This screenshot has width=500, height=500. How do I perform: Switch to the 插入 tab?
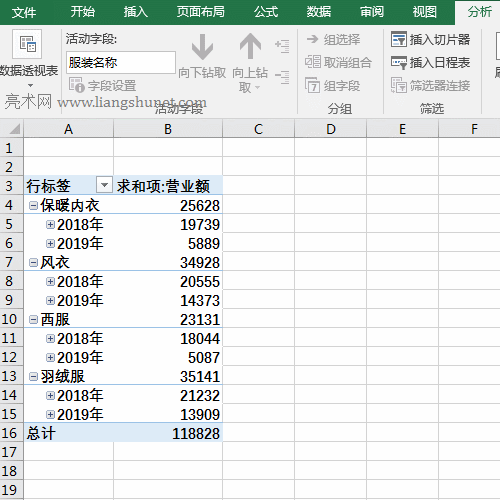coord(135,12)
